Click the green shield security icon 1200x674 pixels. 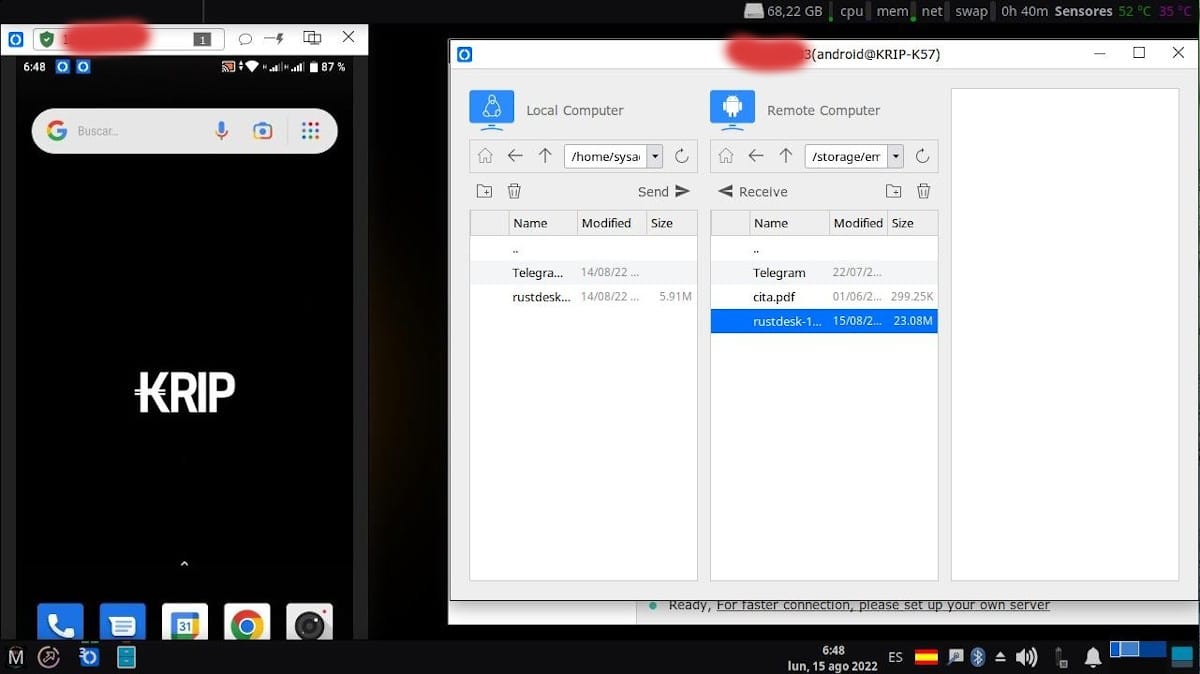point(46,39)
